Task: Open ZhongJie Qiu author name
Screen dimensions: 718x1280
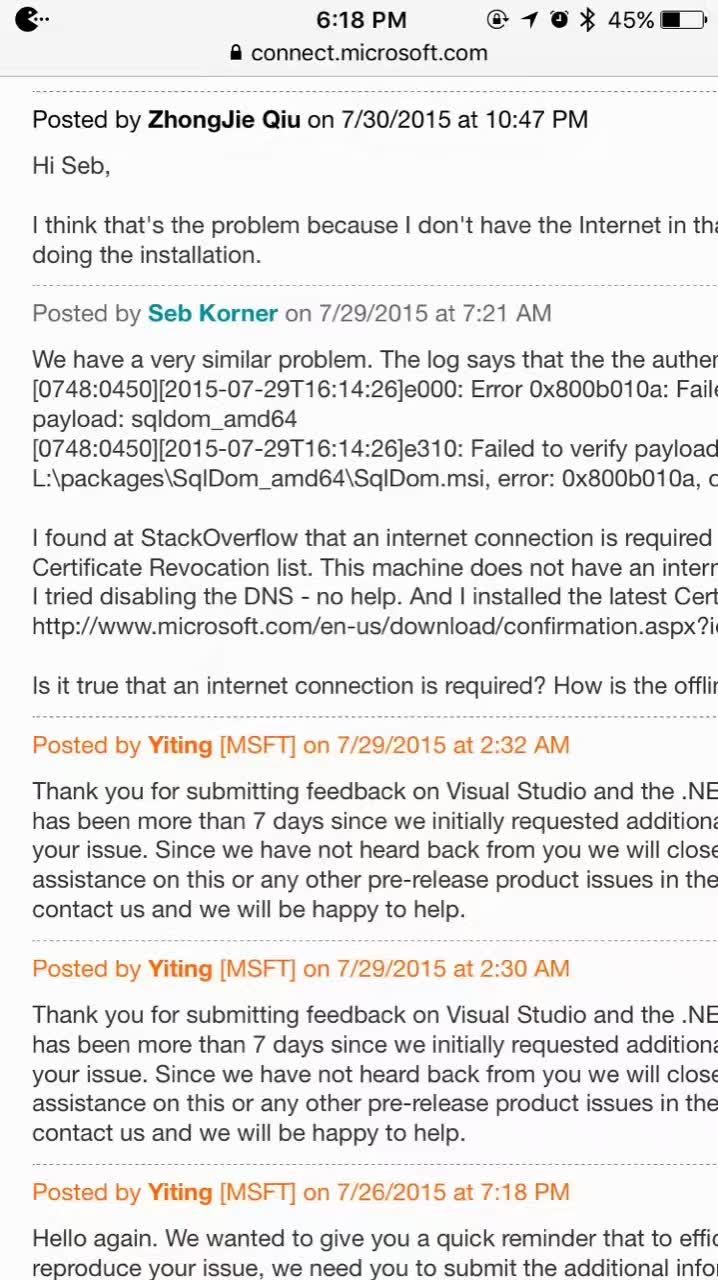Action: (224, 119)
